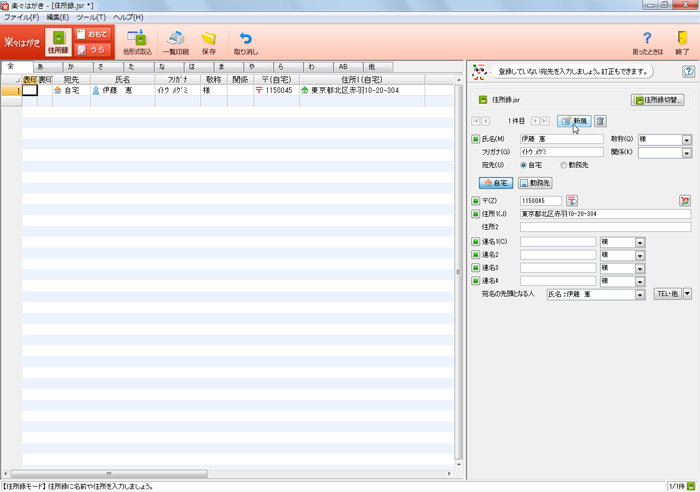Click the 住所録切替 button
The height and width of the screenshot is (492, 700).
(x=656, y=100)
